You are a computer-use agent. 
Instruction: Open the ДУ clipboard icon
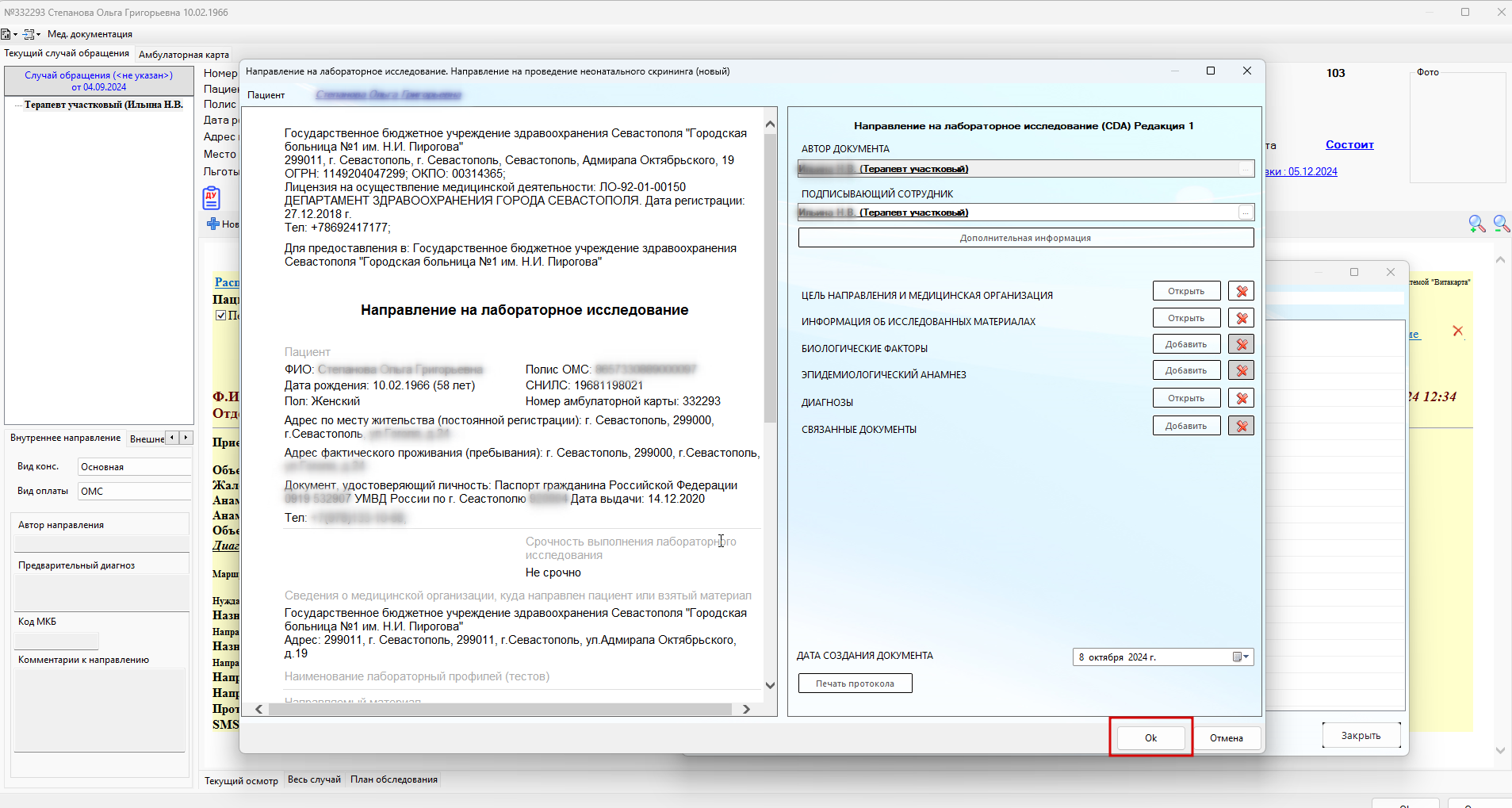tap(211, 197)
